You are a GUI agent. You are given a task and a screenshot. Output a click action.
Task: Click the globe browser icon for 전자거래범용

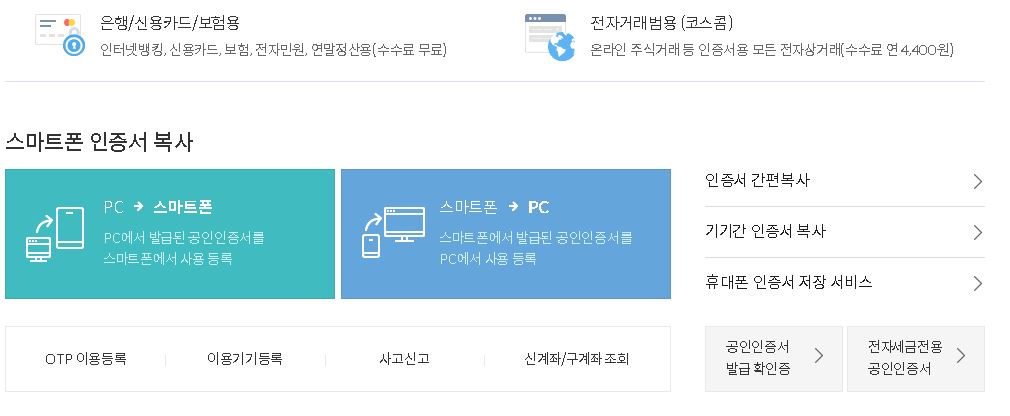(549, 37)
